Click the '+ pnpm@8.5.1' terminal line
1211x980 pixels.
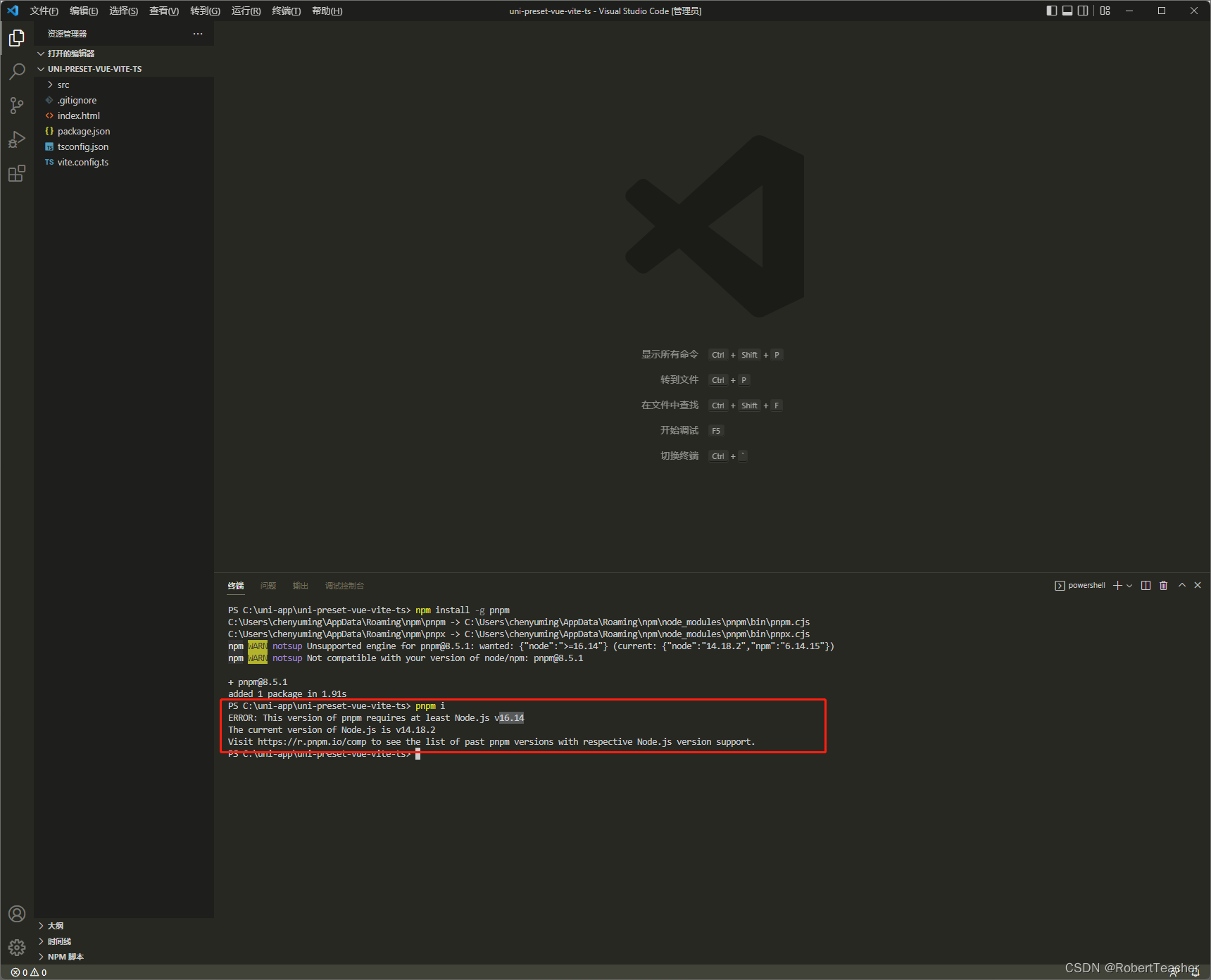[x=258, y=682]
